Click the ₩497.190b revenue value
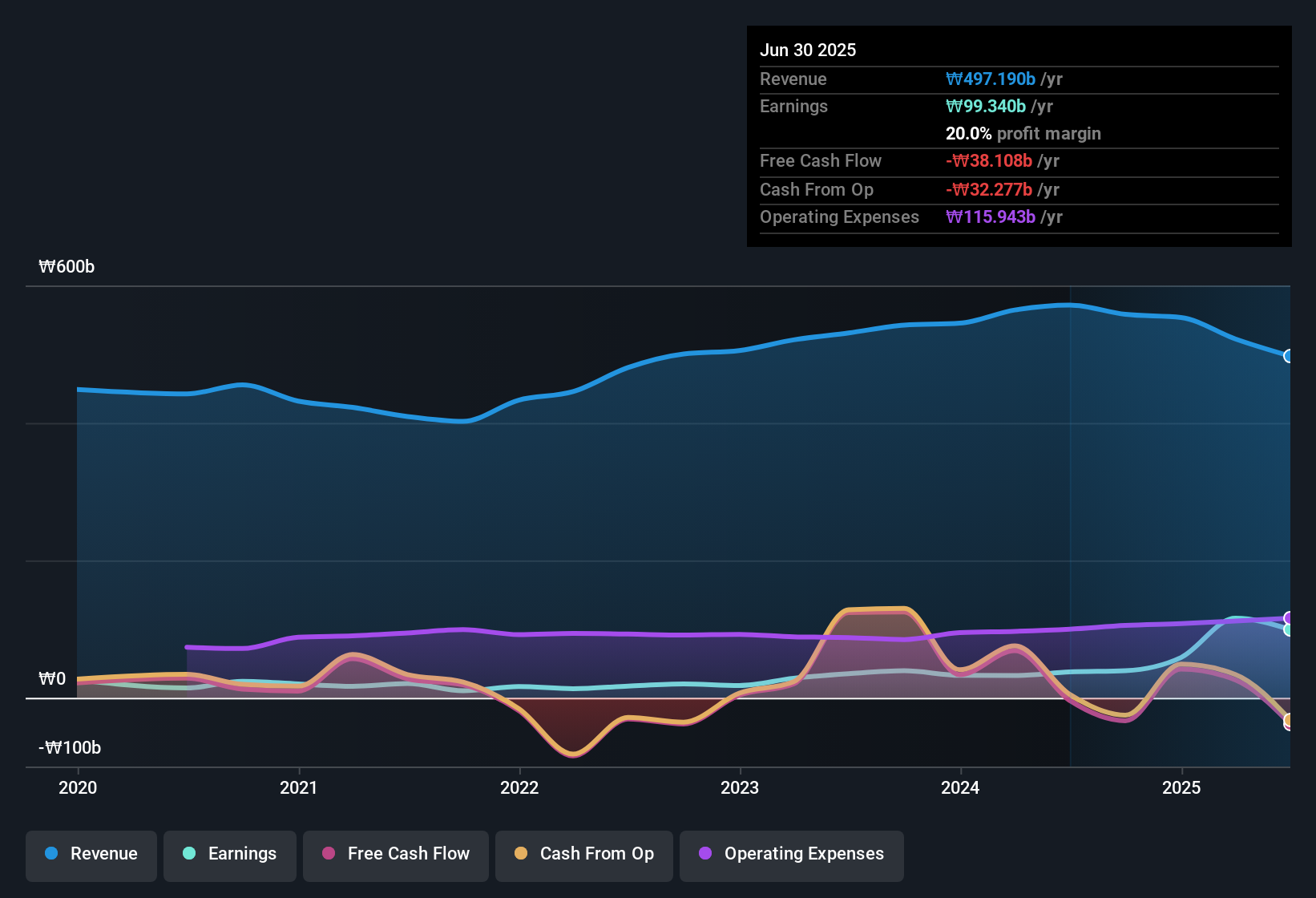The width and height of the screenshot is (1316, 898). [991, 79]
